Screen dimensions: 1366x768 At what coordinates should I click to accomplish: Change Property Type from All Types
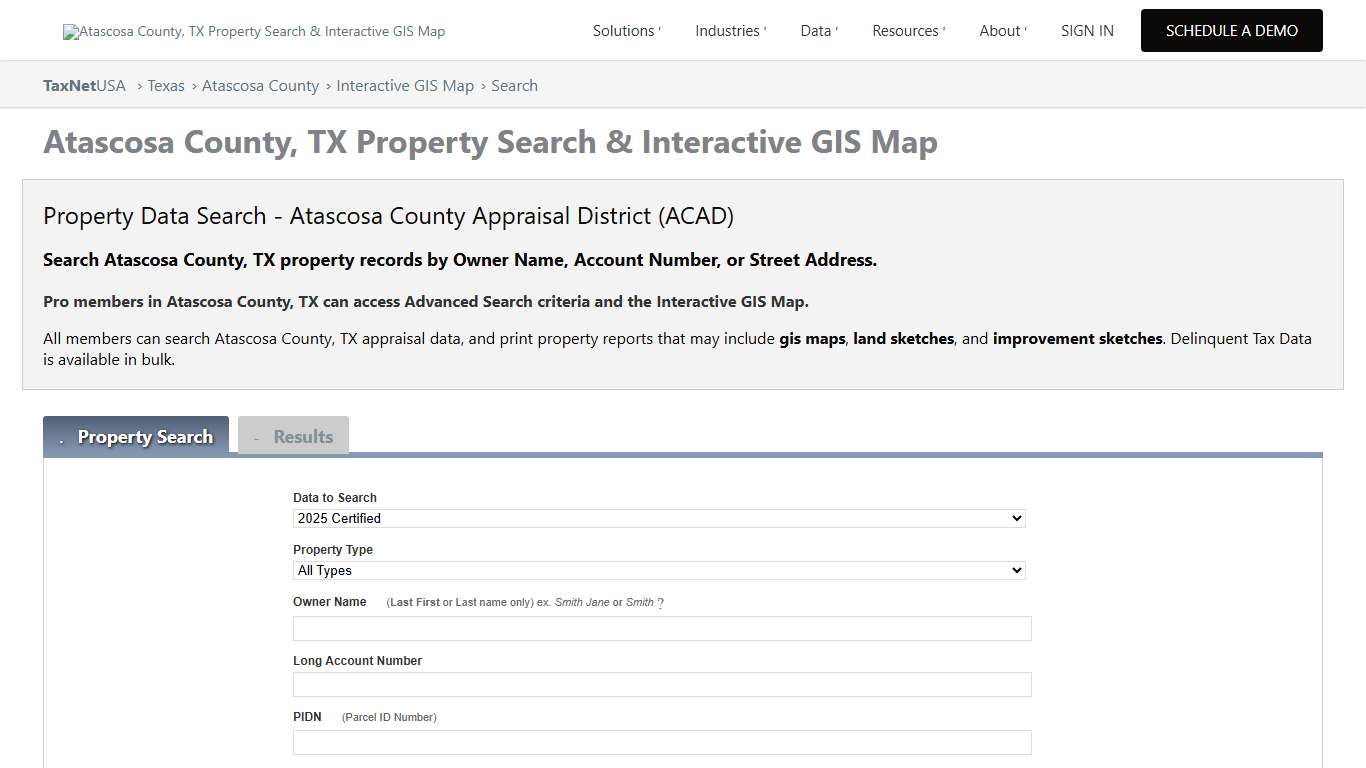coord(659,570)
